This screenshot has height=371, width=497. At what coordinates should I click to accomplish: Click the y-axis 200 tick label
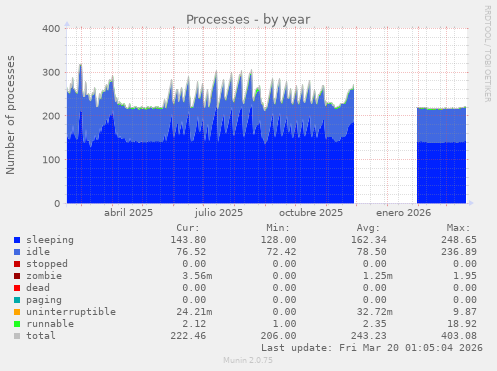[x=51, y=116]
